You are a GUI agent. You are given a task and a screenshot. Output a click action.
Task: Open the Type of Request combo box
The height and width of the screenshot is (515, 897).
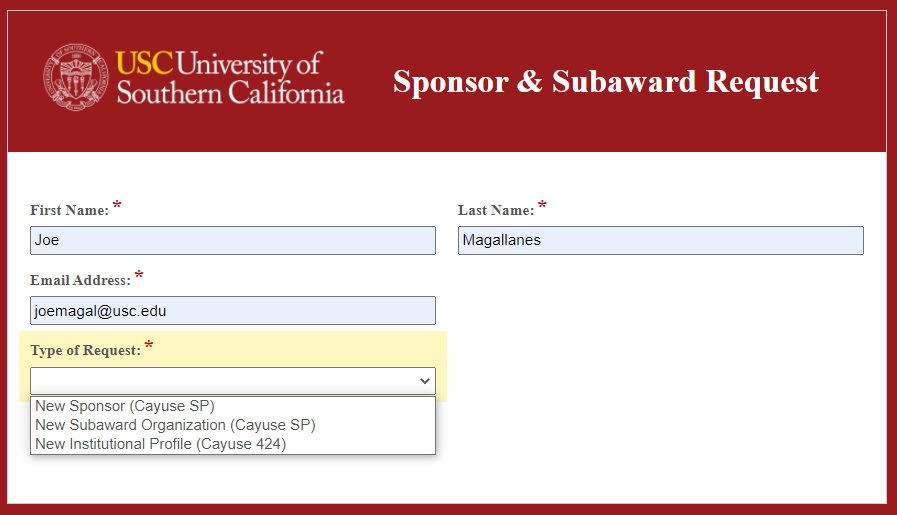tap(233, 381)
